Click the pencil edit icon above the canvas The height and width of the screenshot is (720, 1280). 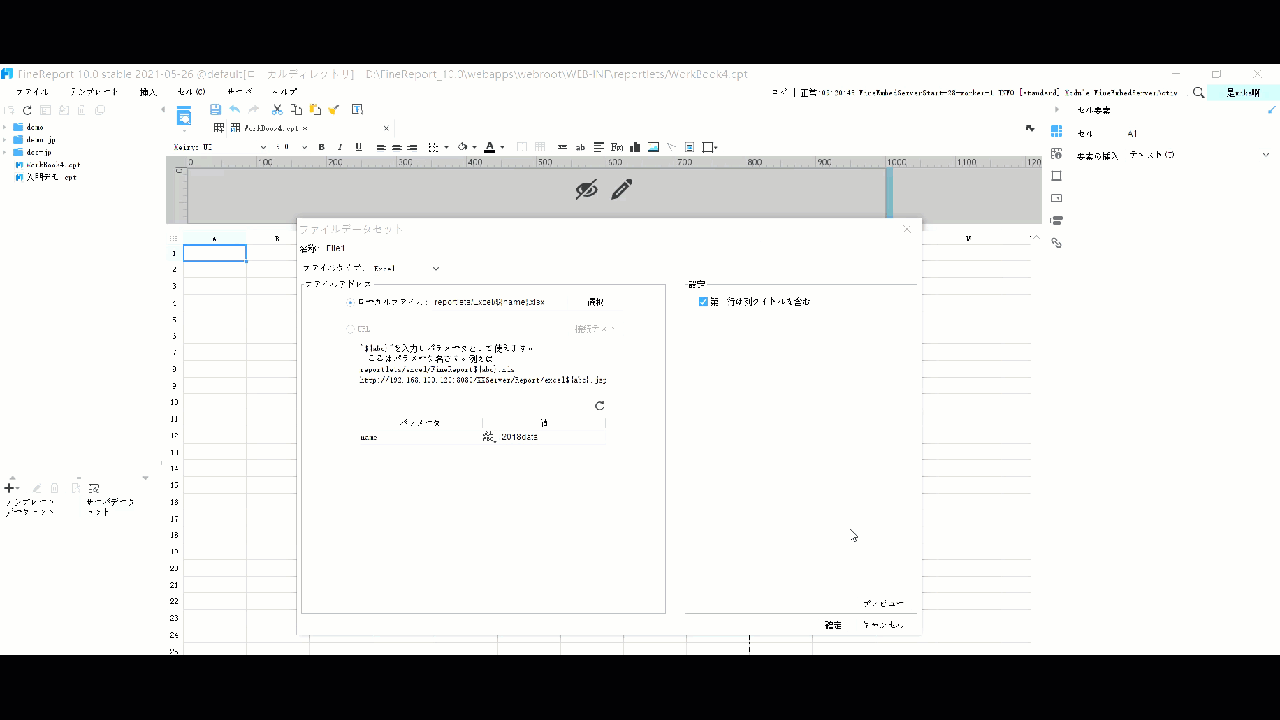(x=621, y=189)
